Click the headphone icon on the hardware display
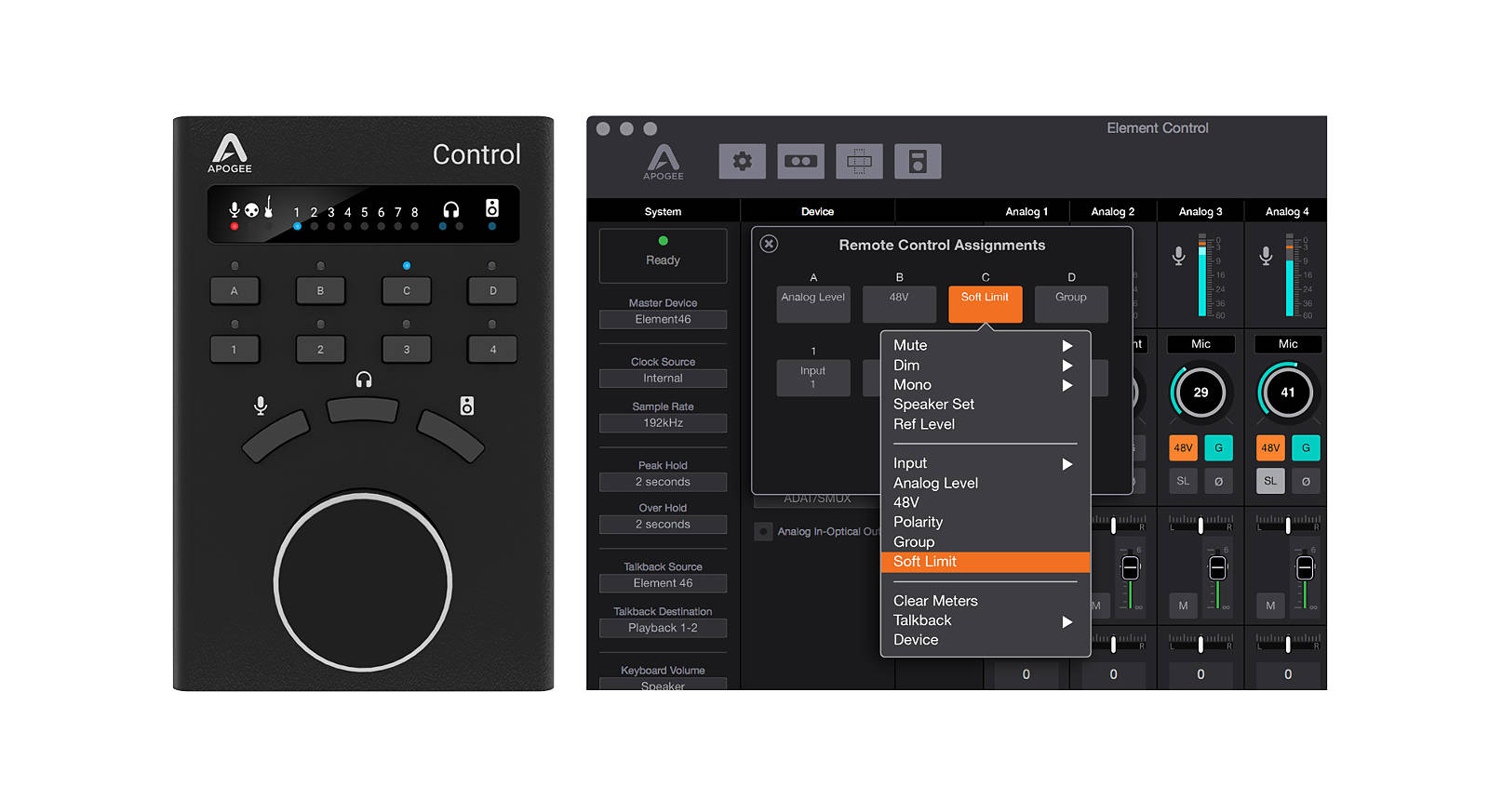This screenshot has width=1489, height=812. pyautogui.click(x=450, y=209)
